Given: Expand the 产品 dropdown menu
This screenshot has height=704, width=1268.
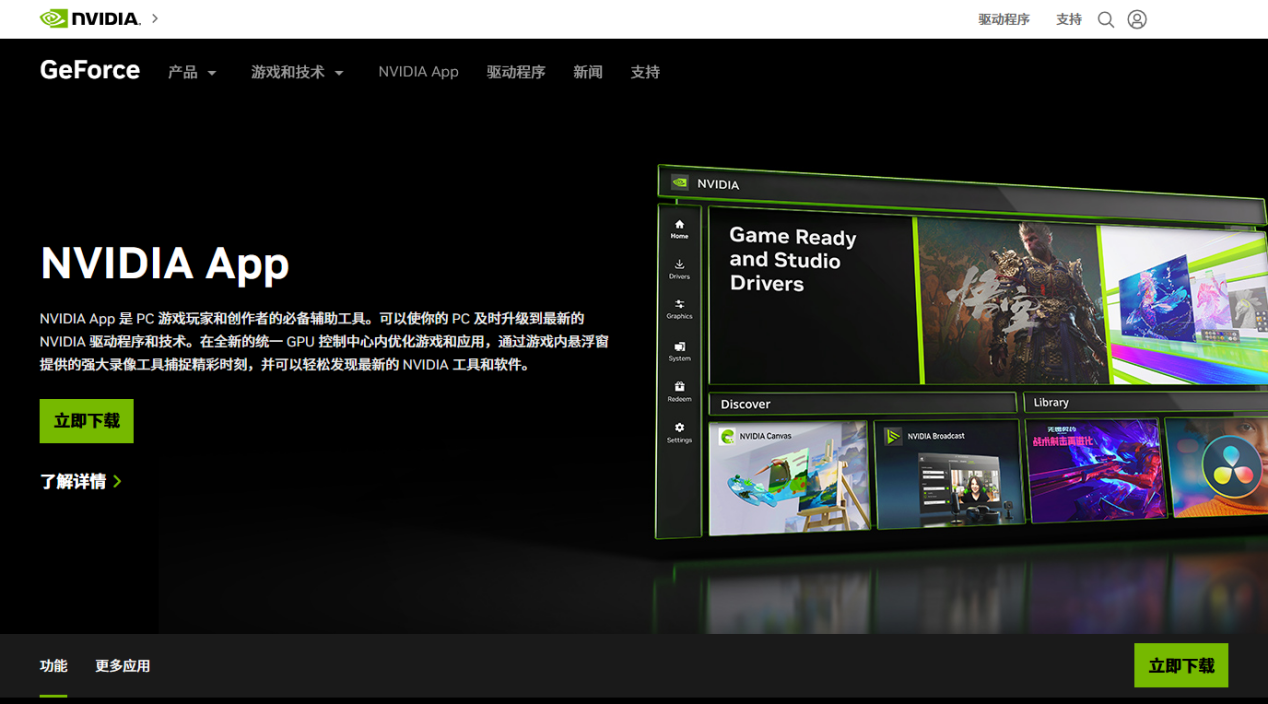Looking at the screenshot, I should coord(192,72).
